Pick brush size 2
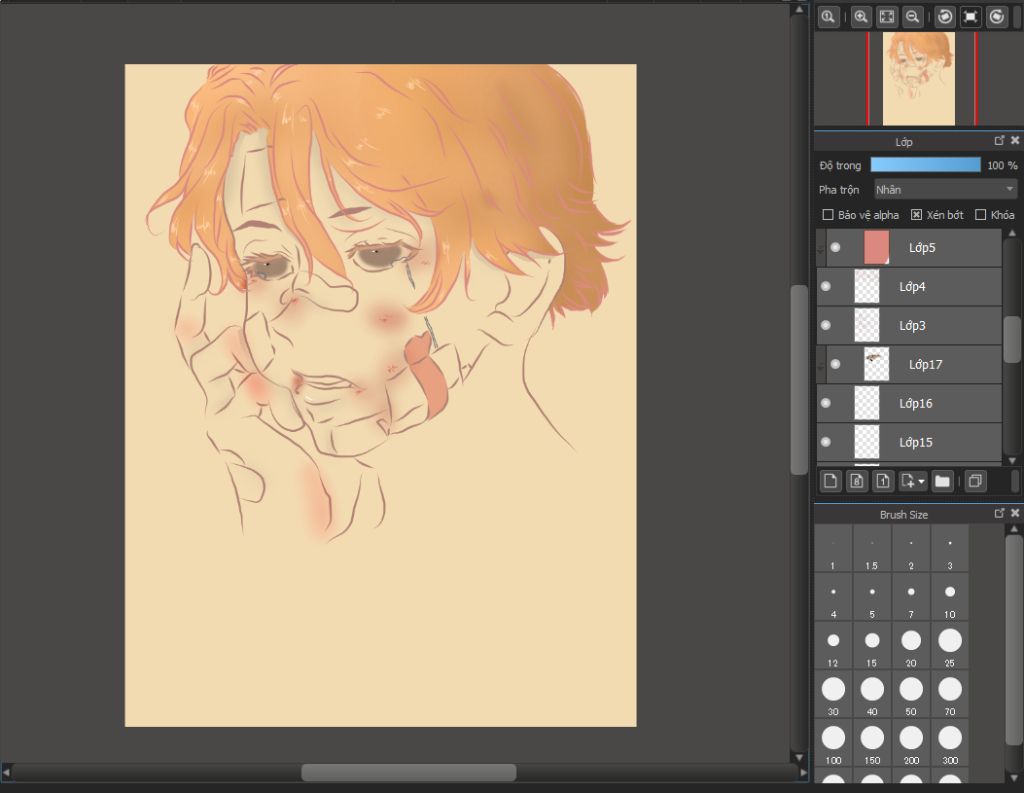Image resolution: width=1024 pixels, height=793 pixels. pos(911,549)
